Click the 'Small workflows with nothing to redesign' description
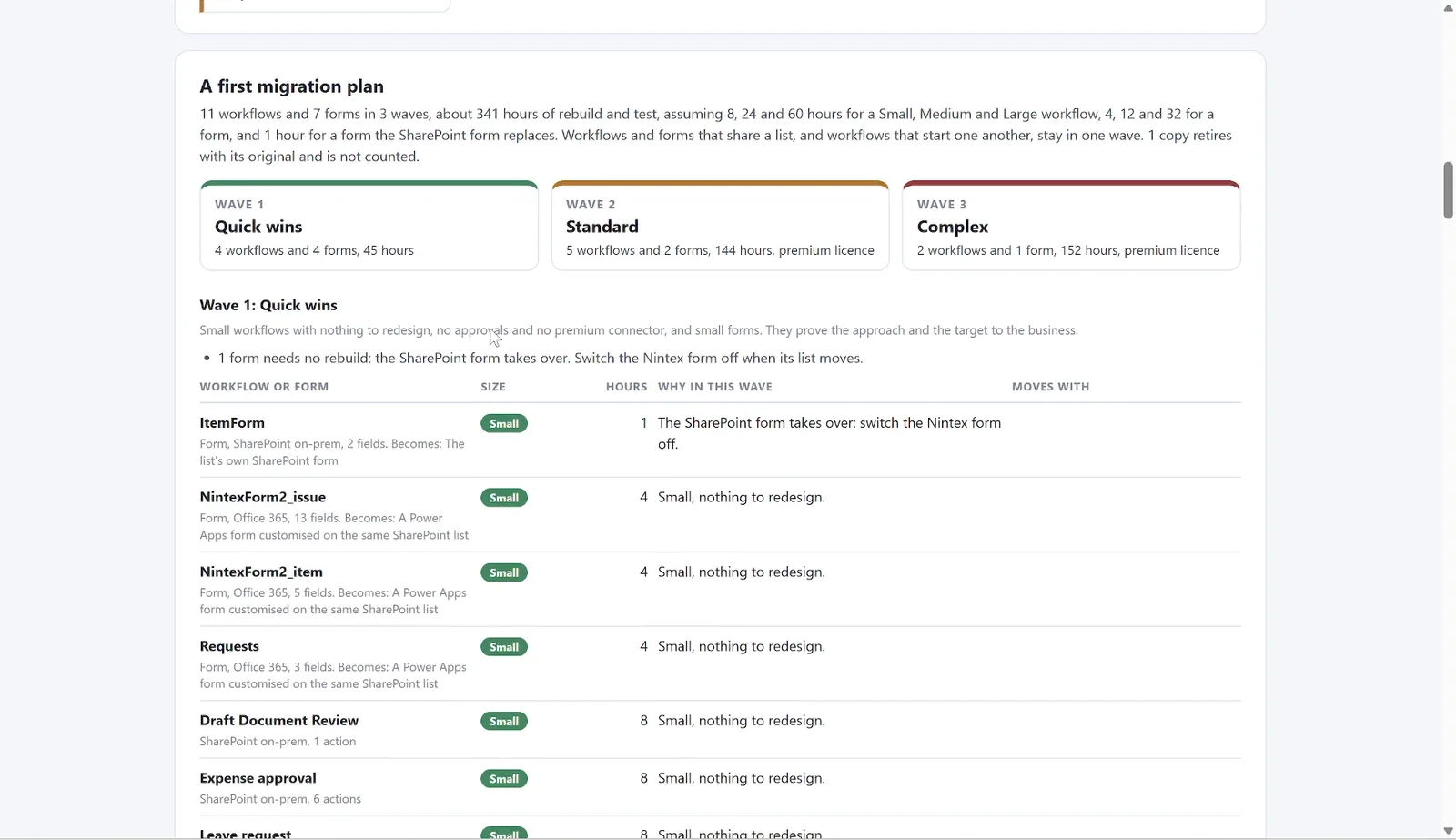Screen dimensions: 1456x840 click(x=639, y=330)
